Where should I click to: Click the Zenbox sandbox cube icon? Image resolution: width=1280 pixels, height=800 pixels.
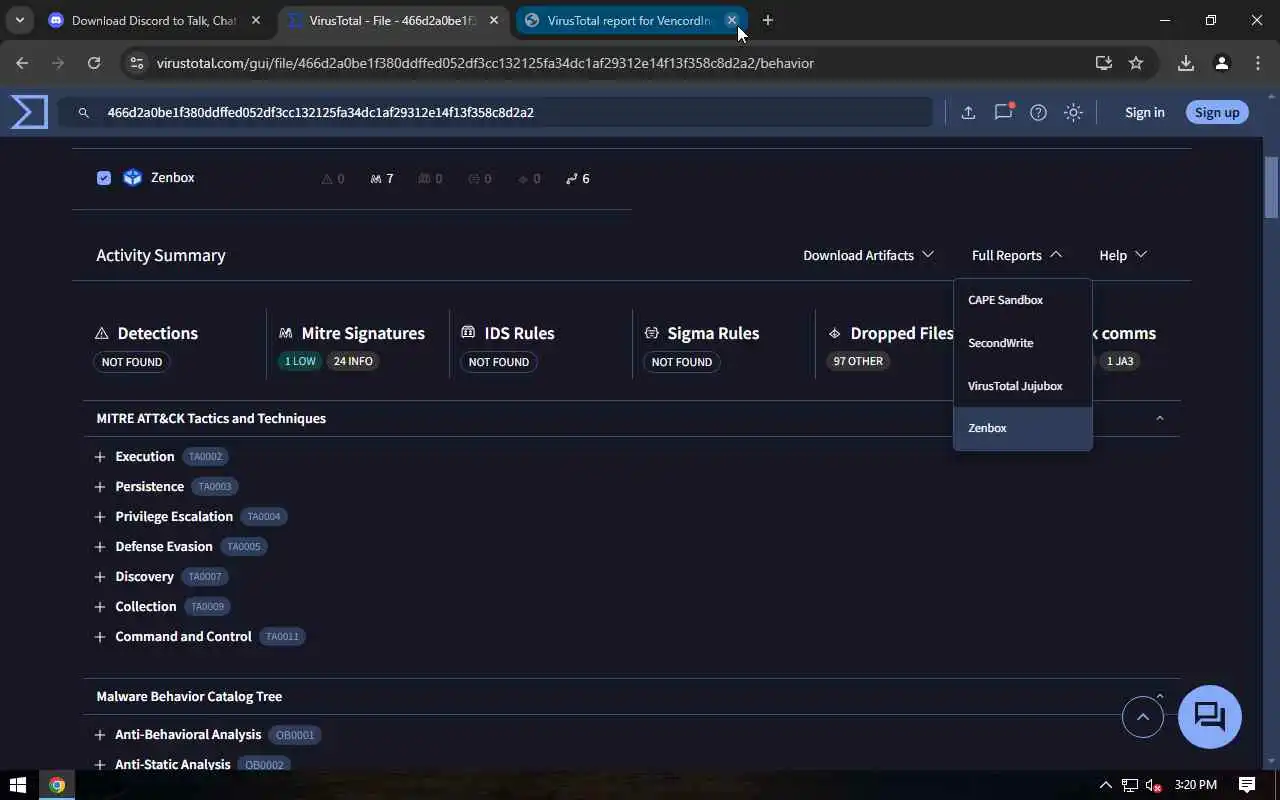pyautogui.click(x=132, y=178)
